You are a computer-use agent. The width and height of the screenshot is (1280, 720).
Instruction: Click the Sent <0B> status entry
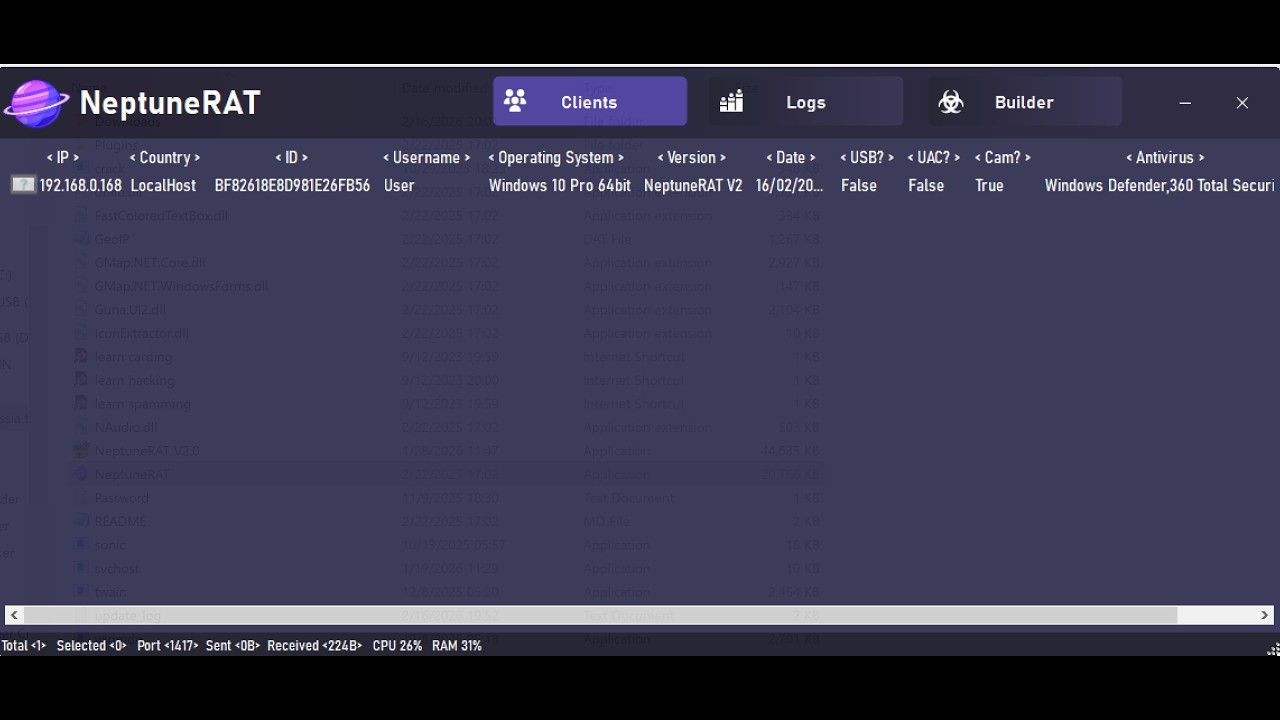point(233,646)
